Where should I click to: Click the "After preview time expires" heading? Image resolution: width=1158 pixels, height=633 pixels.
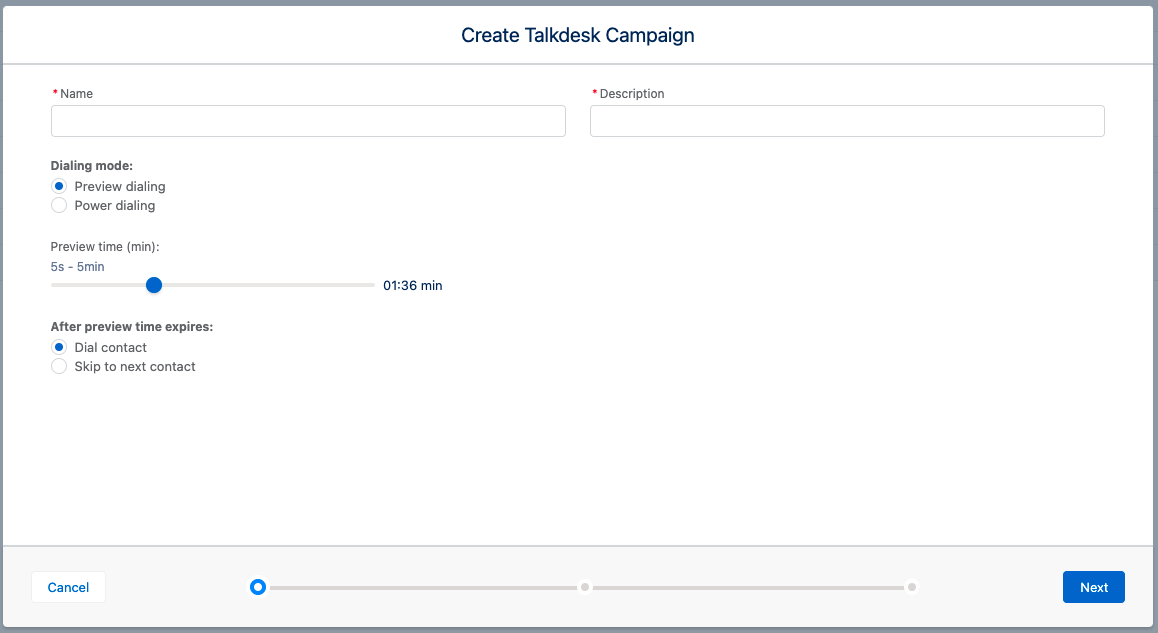coord(131,326)
